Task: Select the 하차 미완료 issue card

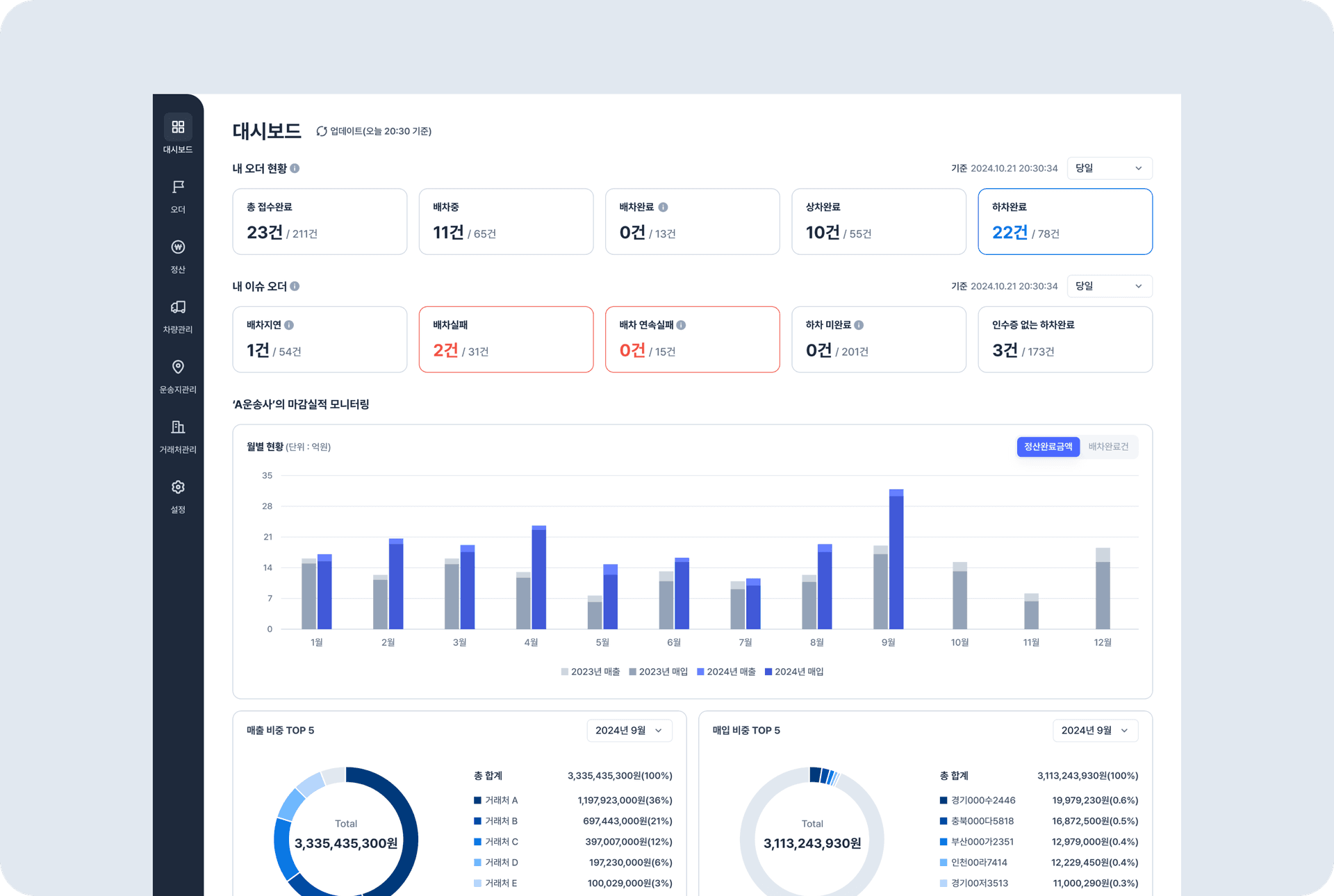Action: click(879, 340)
